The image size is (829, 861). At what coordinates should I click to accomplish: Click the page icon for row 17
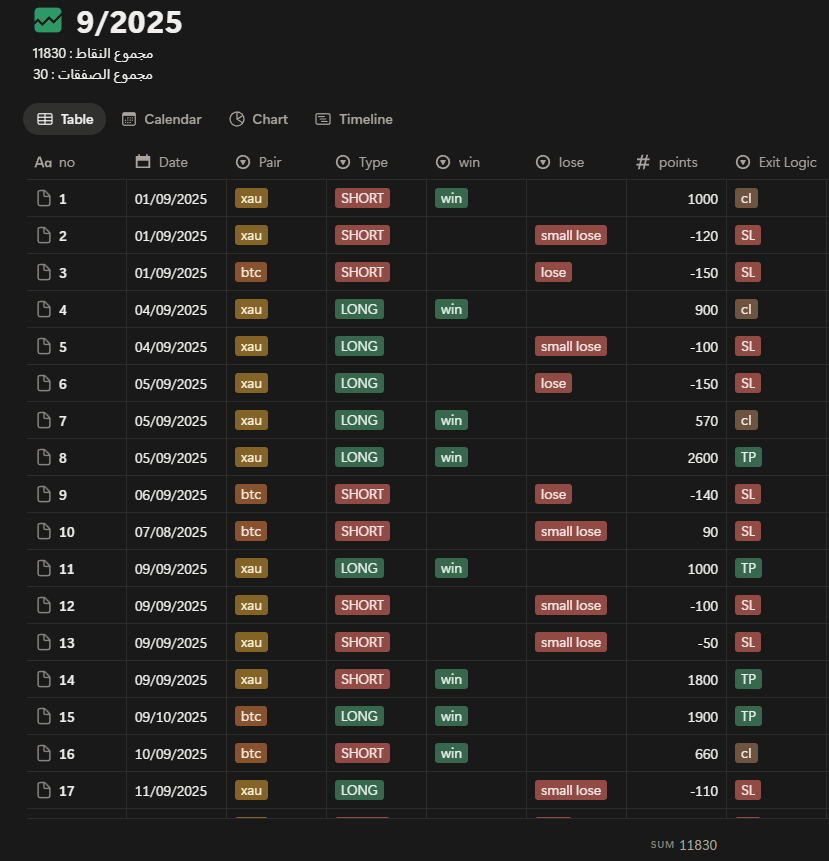(43, 791)
